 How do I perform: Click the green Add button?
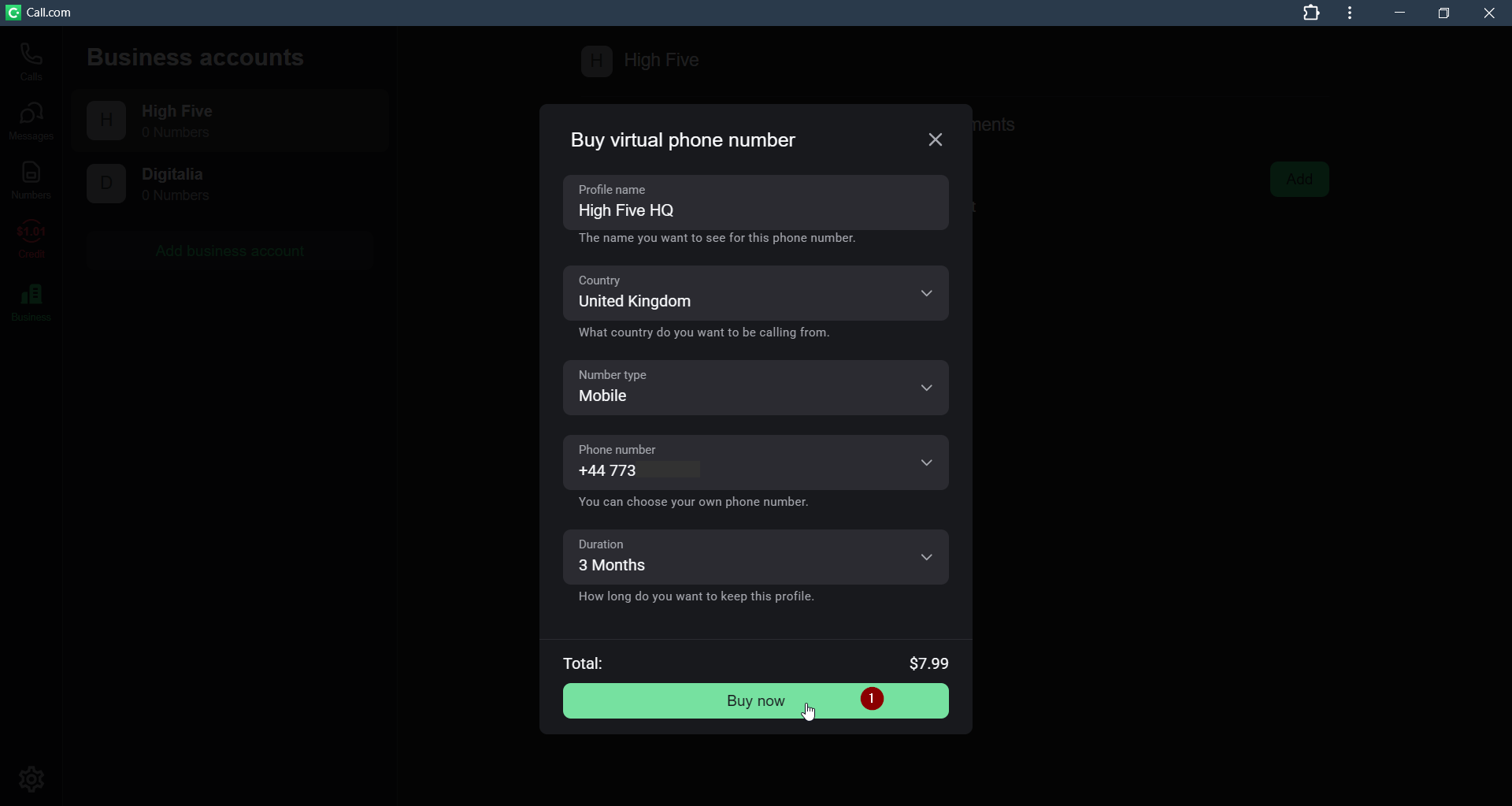pos(1299,180)
